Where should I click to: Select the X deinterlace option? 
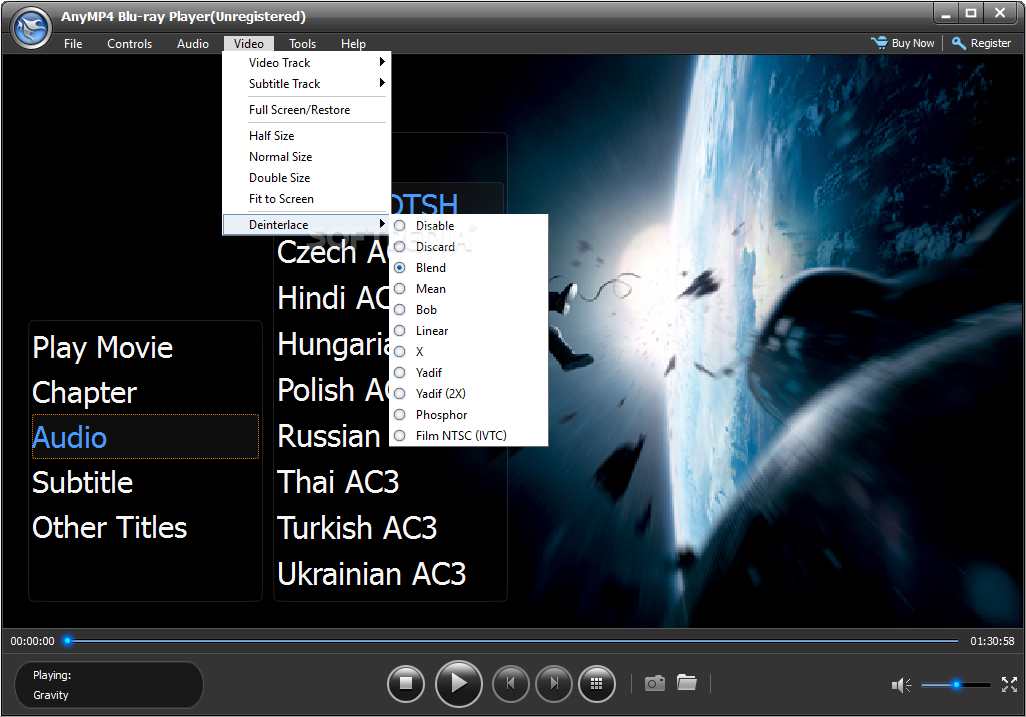pos(469,351)
